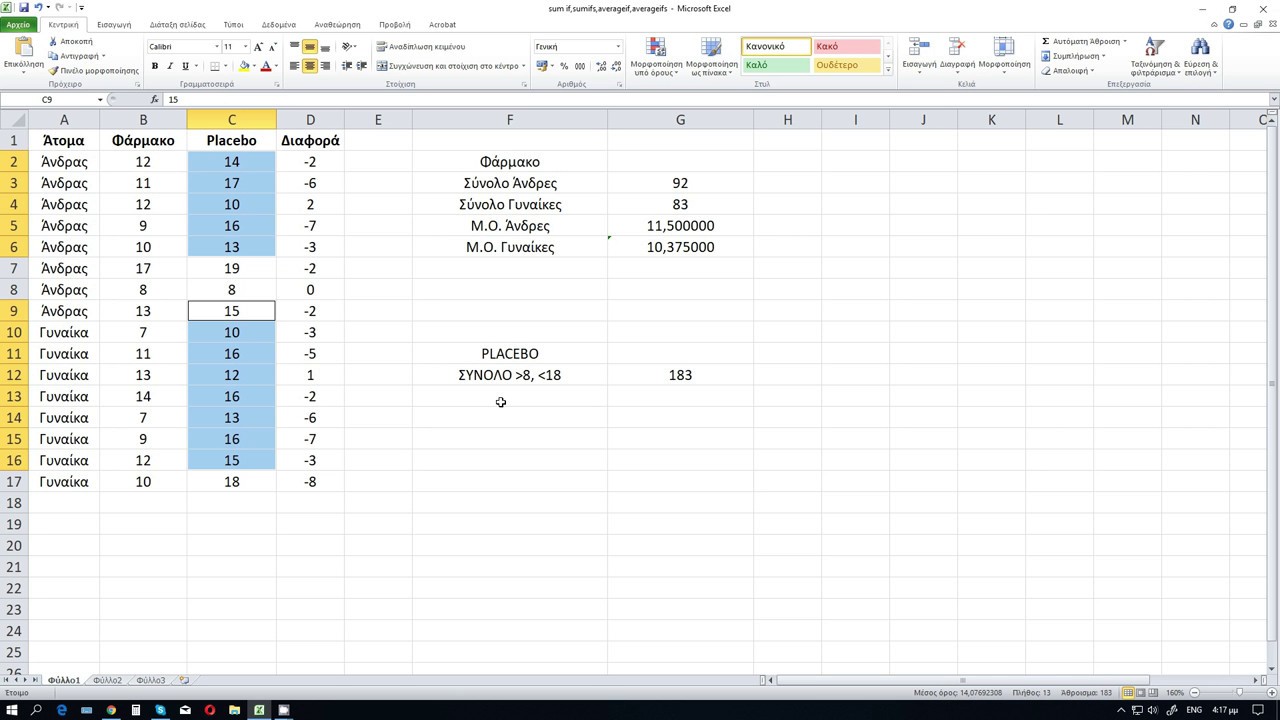1280x720 pixels.
Task: Apply red font color
Action: tap(266, 66)
